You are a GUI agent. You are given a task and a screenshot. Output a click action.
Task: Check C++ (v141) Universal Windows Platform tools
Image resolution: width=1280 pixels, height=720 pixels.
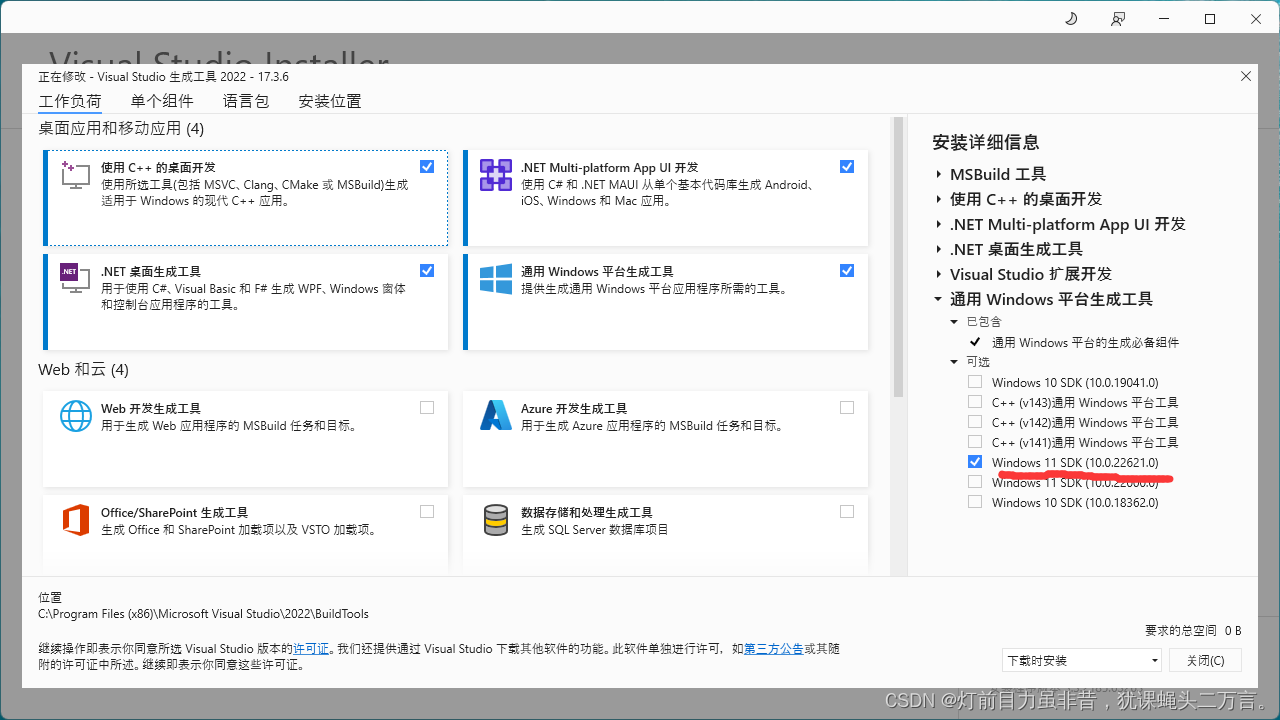(x=975, y=442)
